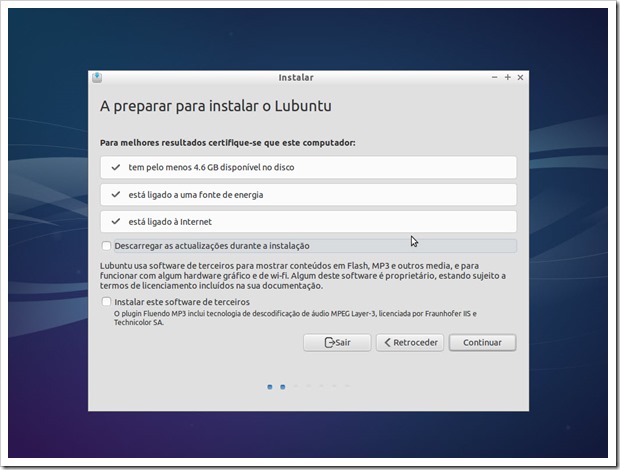Go back with the Retroceder button

point(410,343)
